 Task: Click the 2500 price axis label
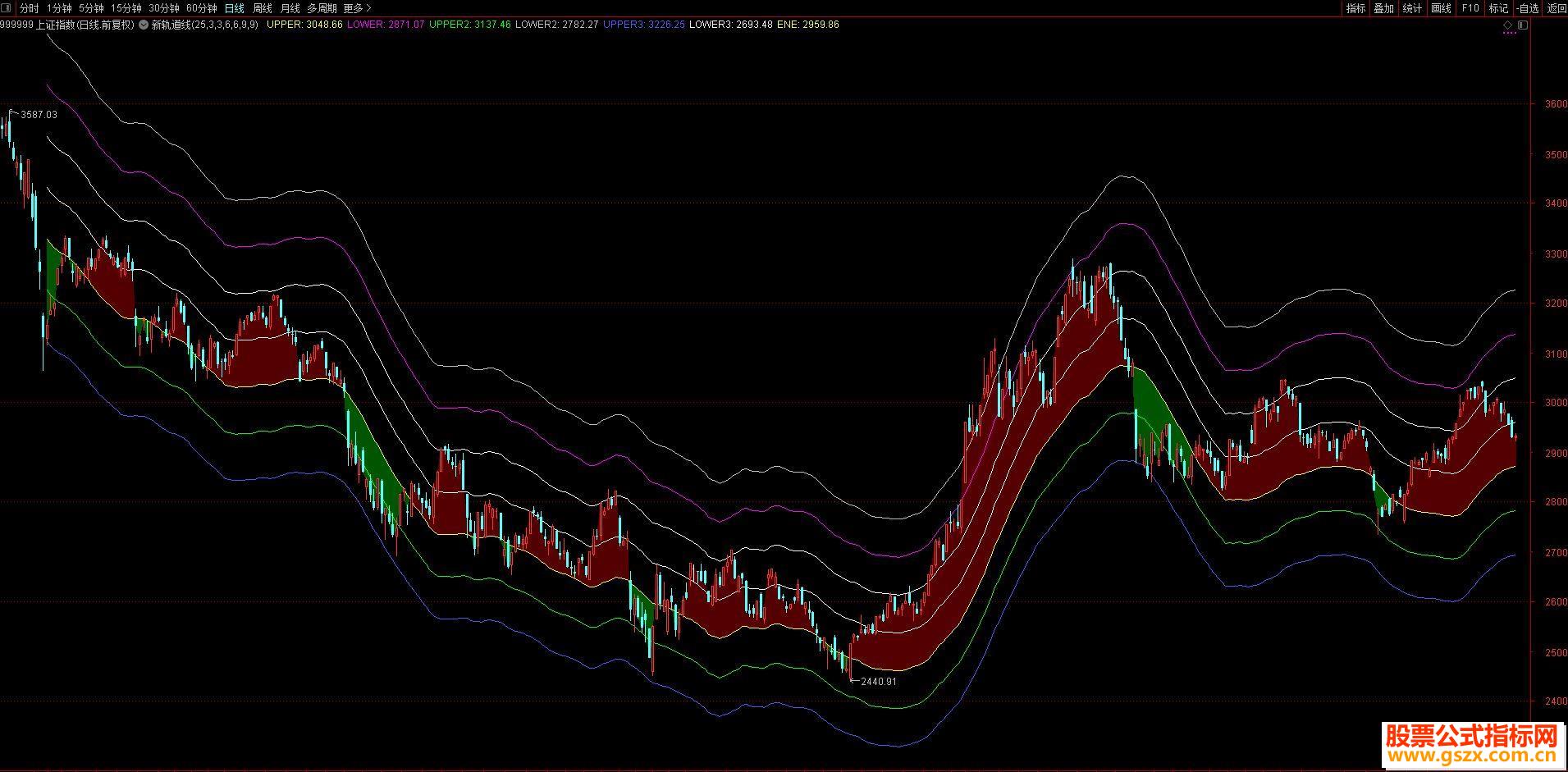[x=1557, y=653]
